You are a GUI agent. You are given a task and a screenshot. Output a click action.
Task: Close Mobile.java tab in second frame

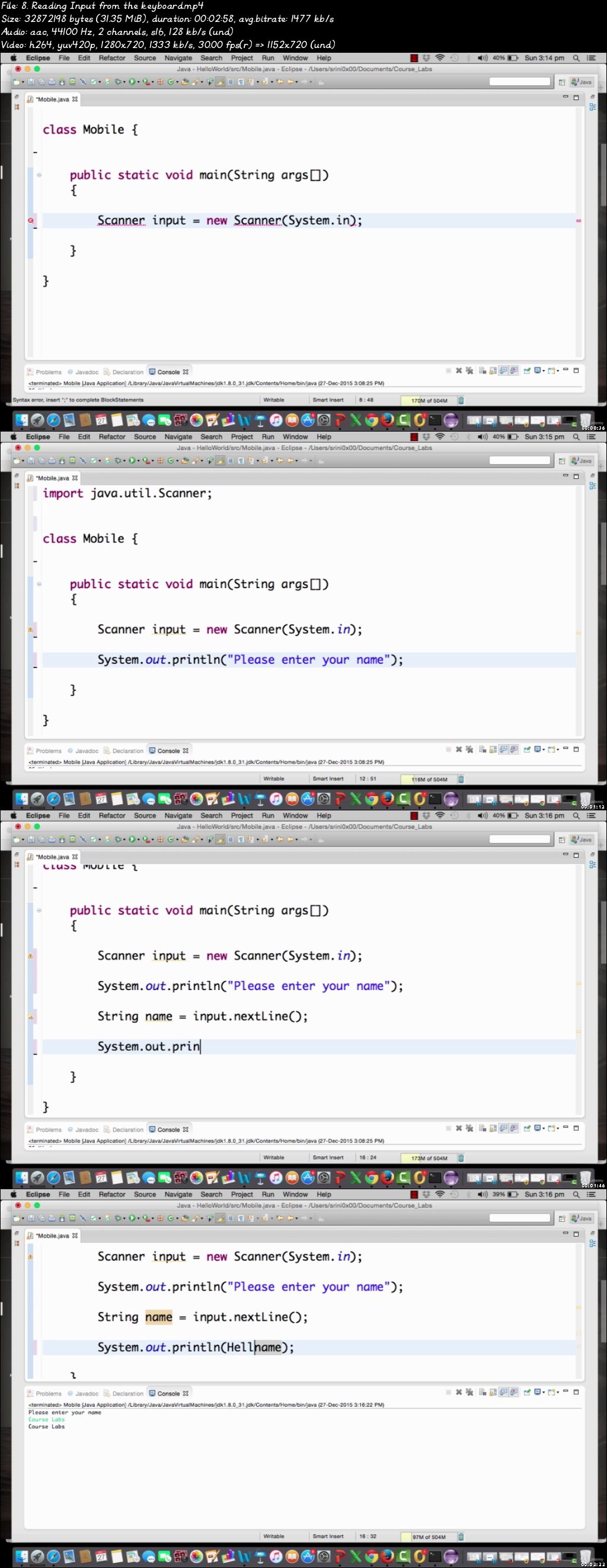coord(75,478)
